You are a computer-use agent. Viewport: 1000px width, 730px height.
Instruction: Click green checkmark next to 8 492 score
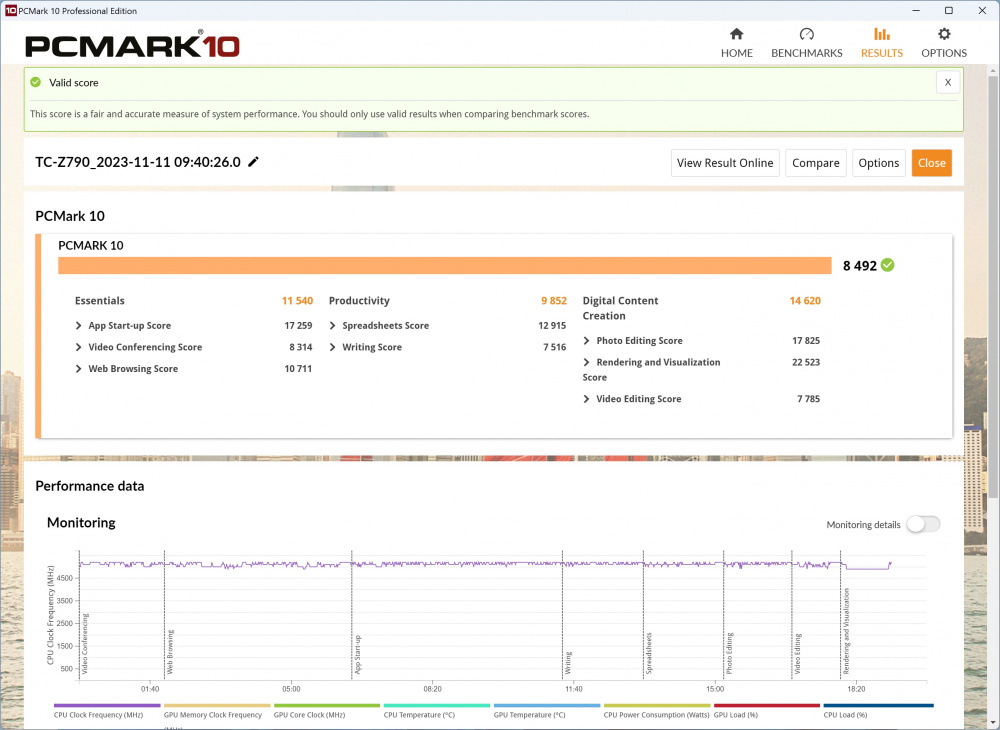click(887, 265)
